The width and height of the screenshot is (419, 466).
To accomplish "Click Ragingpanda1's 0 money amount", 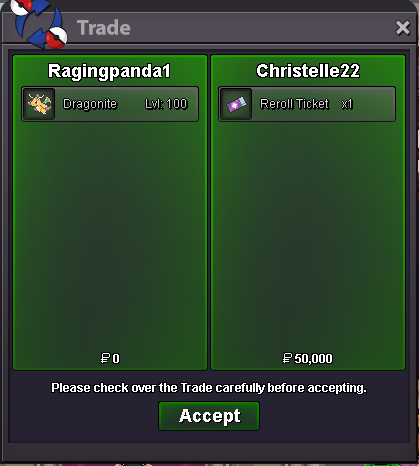I will [x=110, y=359].
